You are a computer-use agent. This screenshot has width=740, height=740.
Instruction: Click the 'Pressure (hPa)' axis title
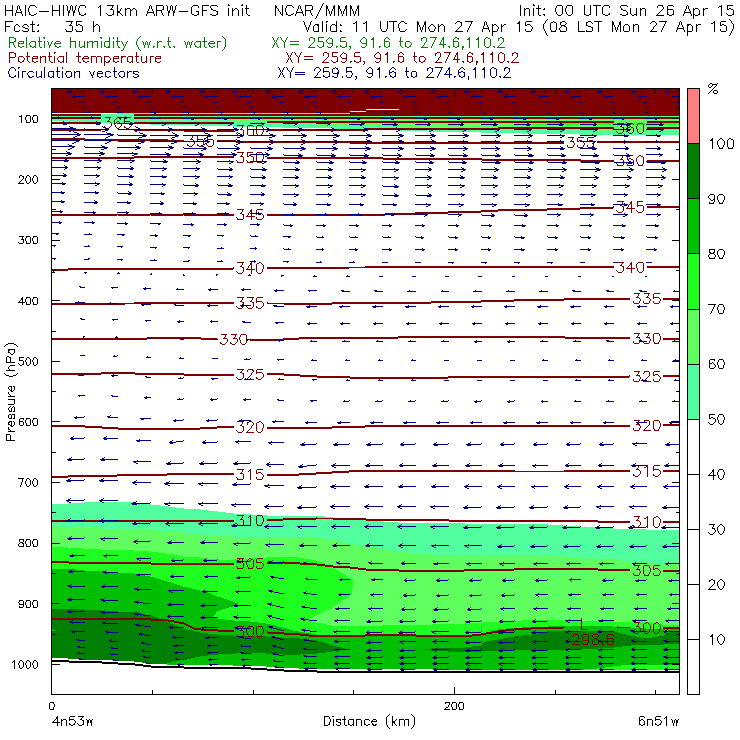pos(10,392)
